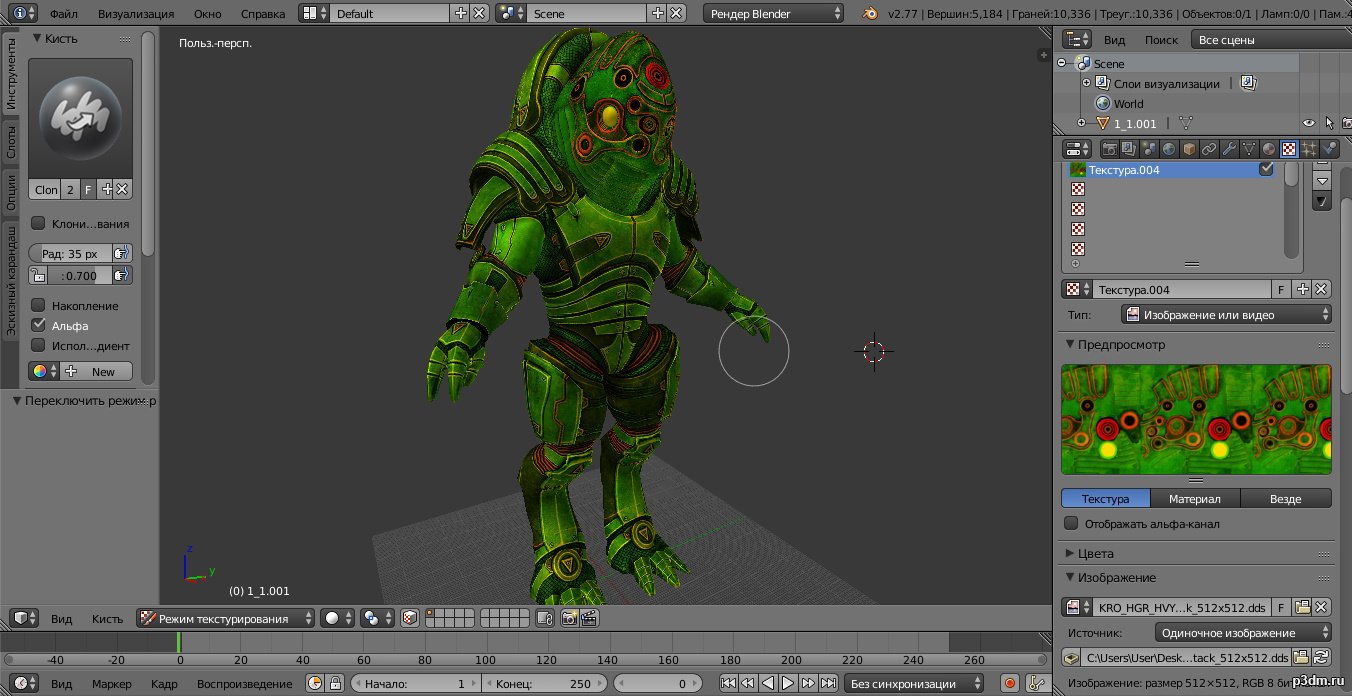Viewport: 1352px width, 696px height.
Task: Open the Render properties camera tab
Action: pyautogui.click(x=1109, y=149)
